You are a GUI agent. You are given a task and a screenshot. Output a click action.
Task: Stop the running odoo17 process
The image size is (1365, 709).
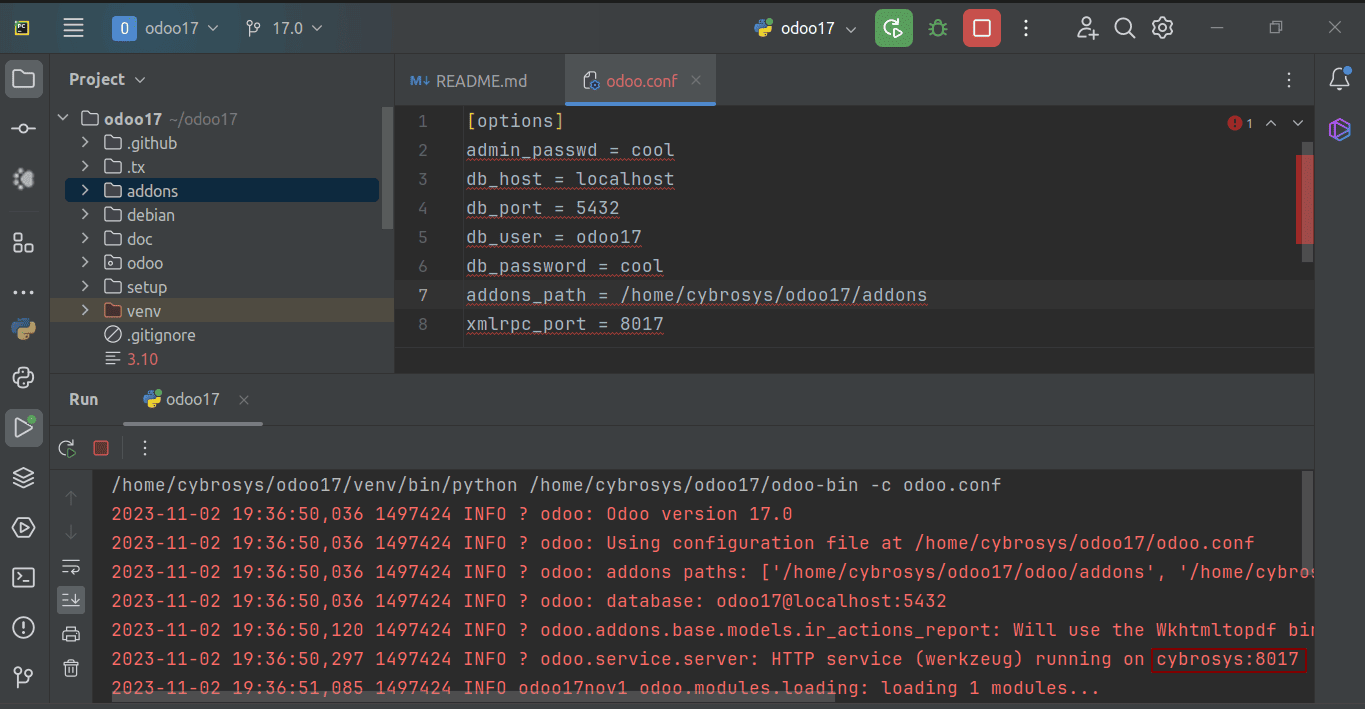point(981,28)
